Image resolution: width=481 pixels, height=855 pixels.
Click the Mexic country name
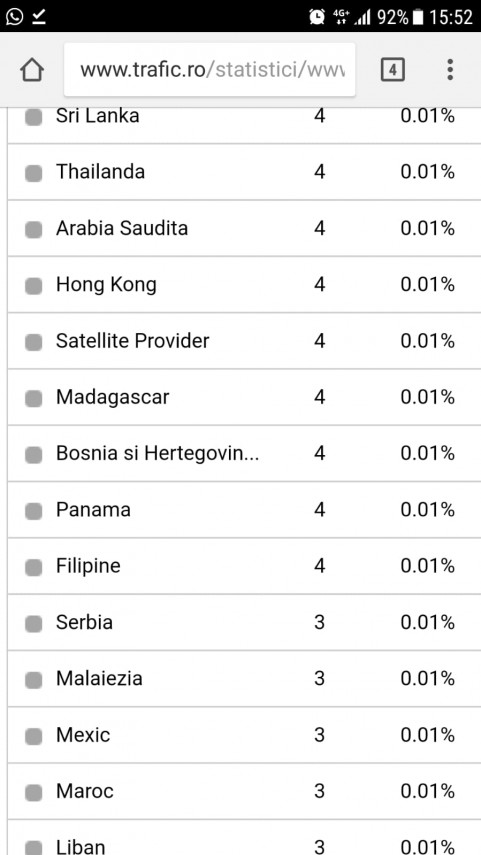click(83, 735)
